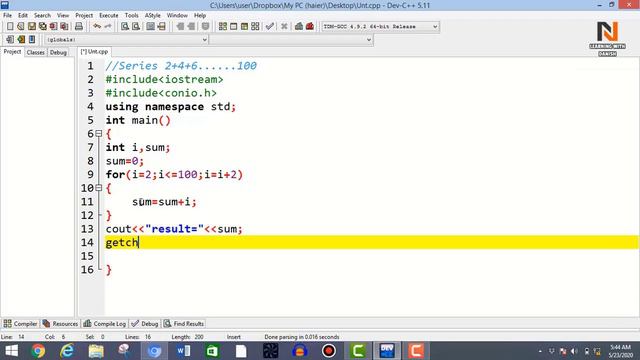Viewport: 640px width, 360px height.
Task: Open Google Chrome from the taskbar
Action: [x=38, y=351]
